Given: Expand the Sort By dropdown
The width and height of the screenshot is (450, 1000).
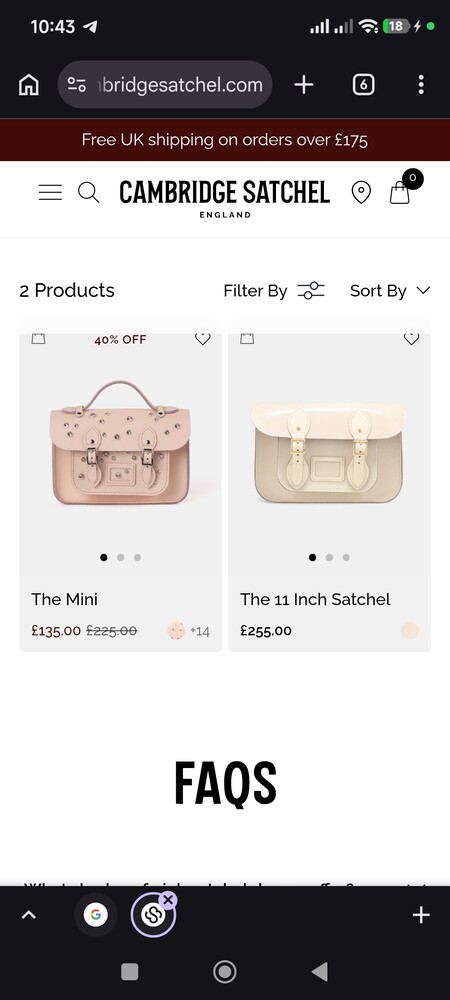Looking at the screenshot, I should coord(390,291).
